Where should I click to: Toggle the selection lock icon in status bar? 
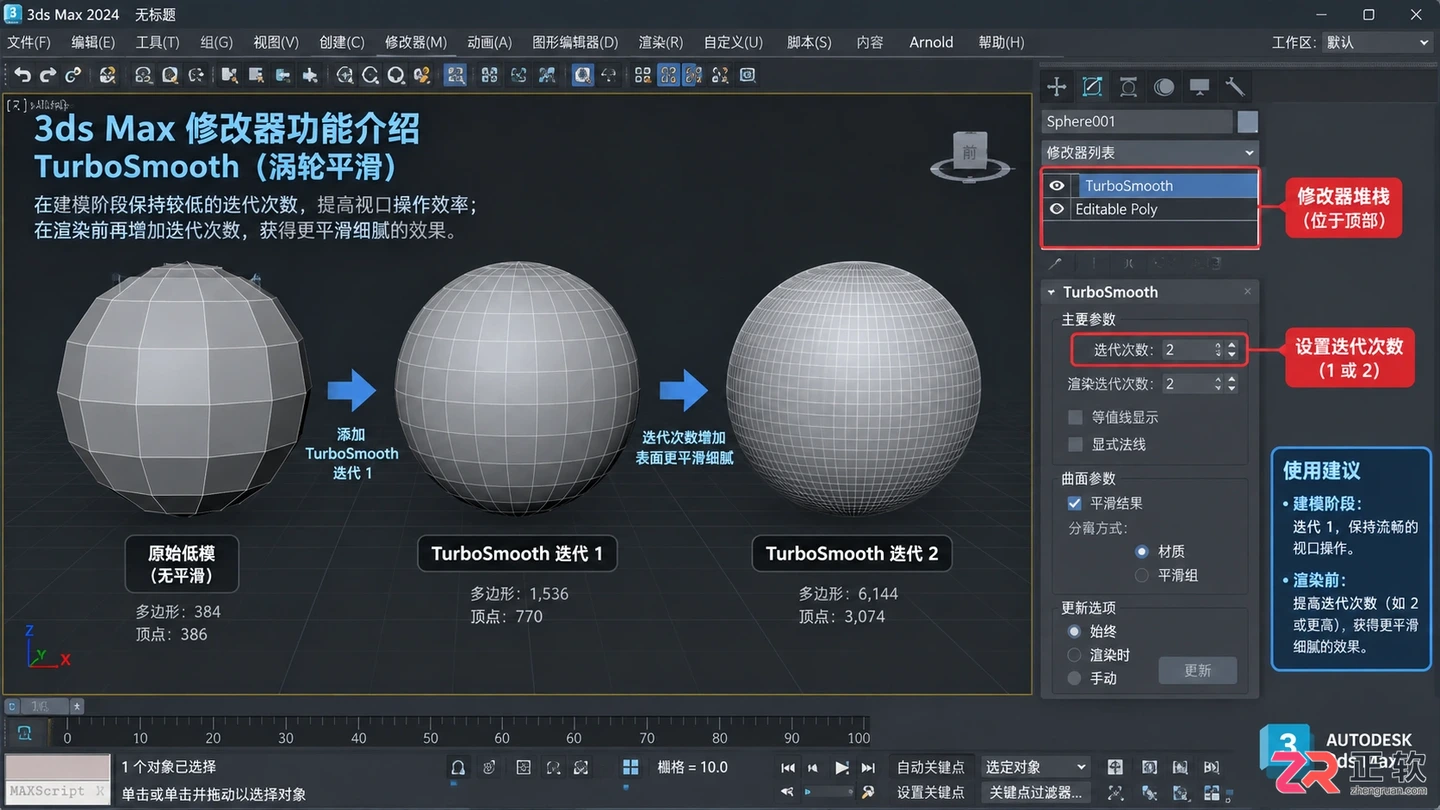point(458,767)
